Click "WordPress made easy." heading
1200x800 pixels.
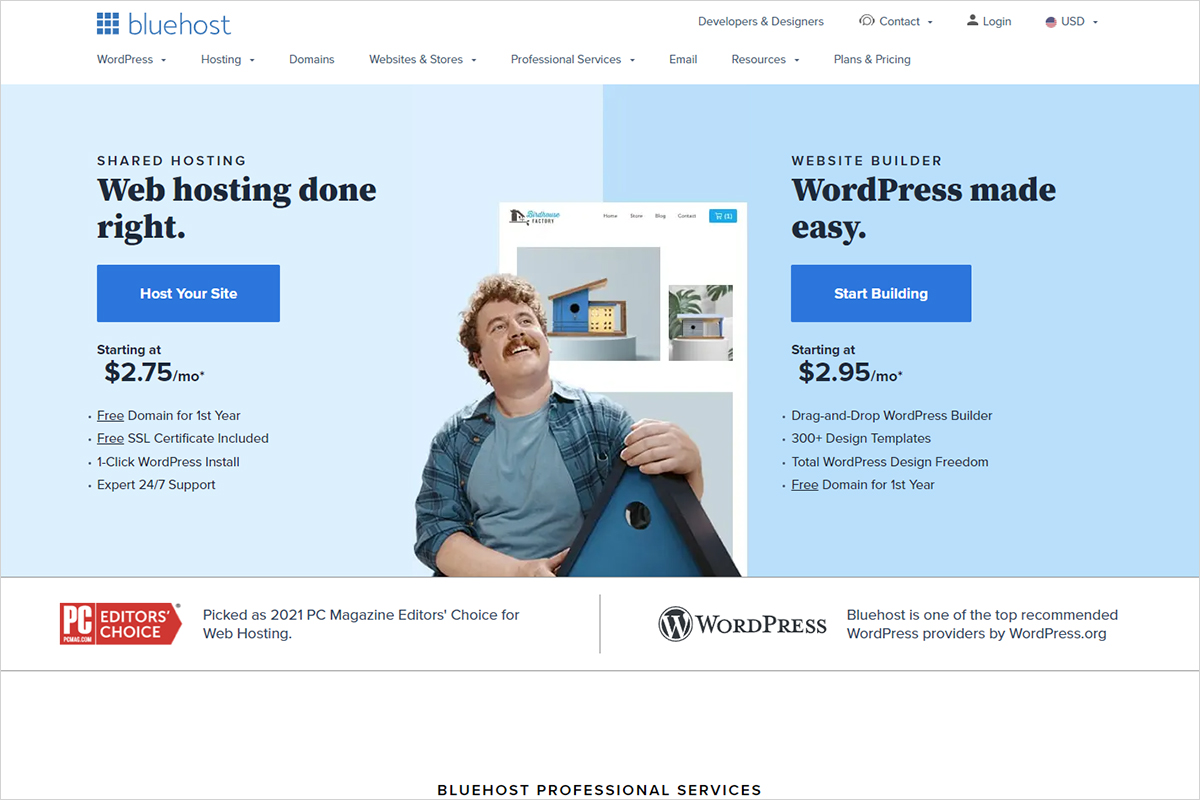coord(923,208)
